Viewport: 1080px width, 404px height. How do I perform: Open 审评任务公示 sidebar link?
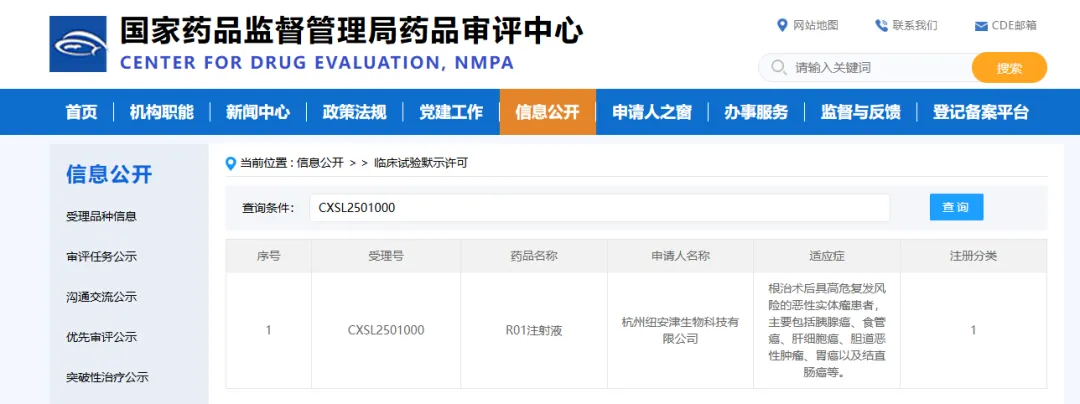point(101,257)
